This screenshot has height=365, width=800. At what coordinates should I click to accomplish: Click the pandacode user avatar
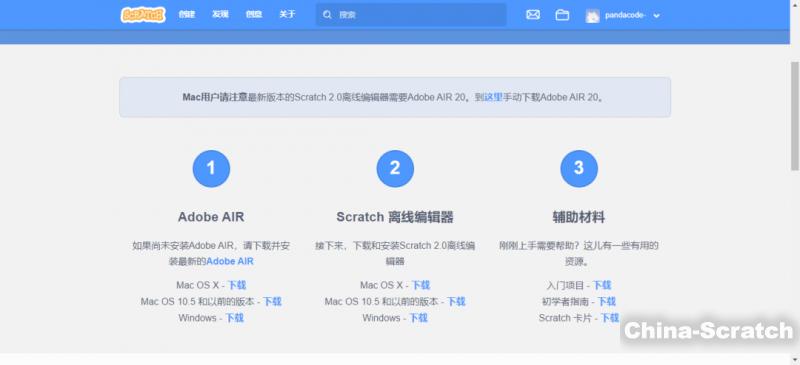[592, 16]
